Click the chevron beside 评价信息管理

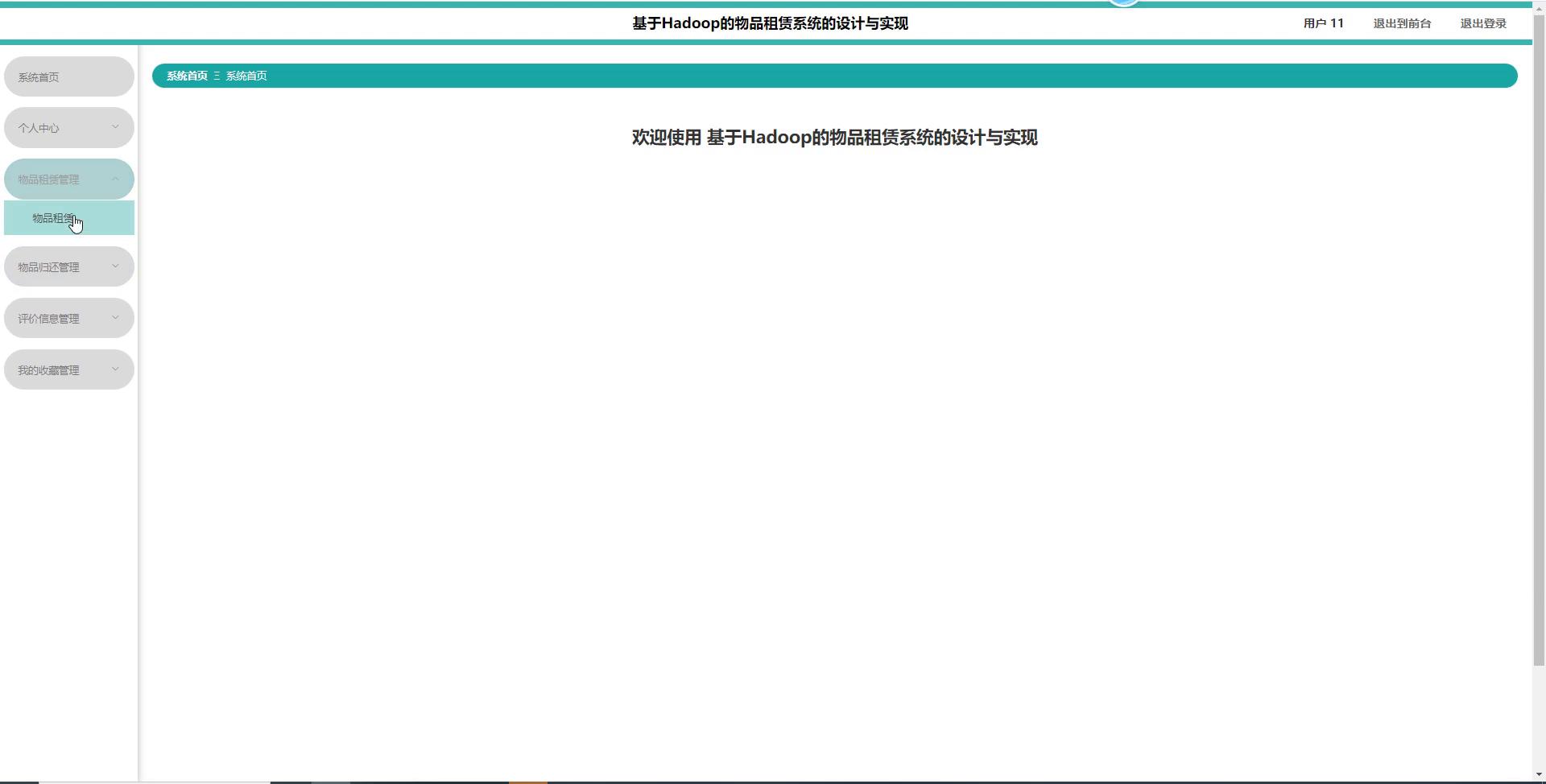115,317
